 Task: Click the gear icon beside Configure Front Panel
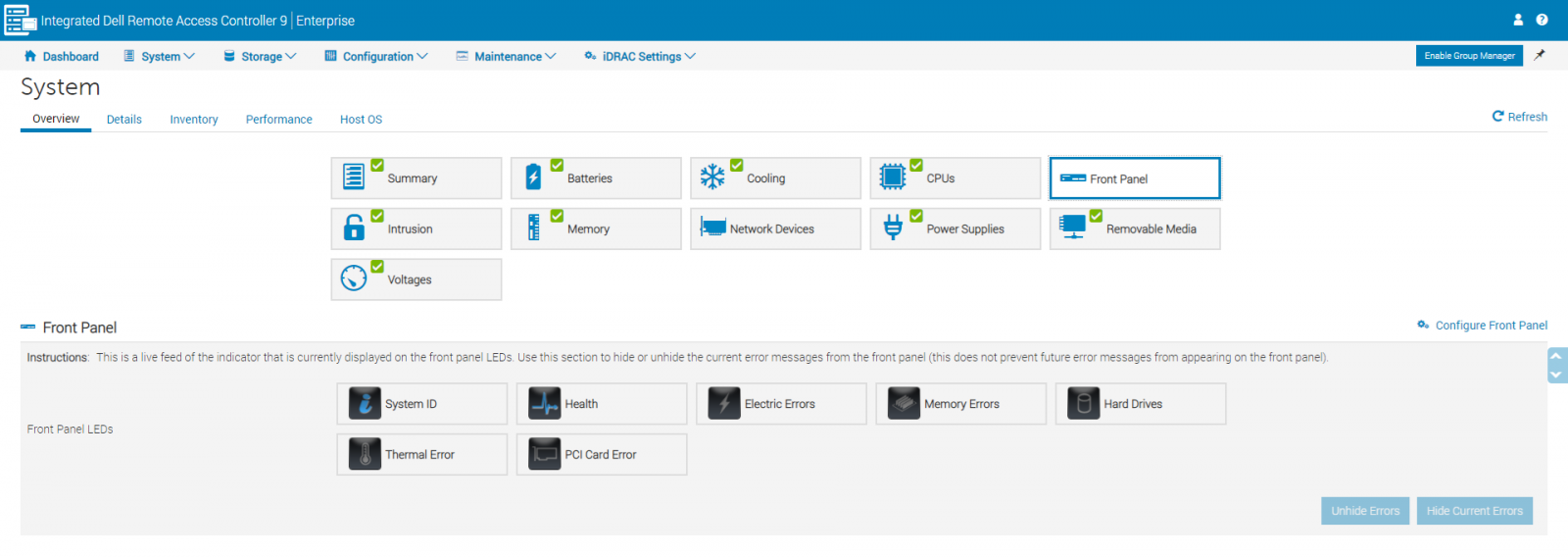click(x=1423, y=325)
